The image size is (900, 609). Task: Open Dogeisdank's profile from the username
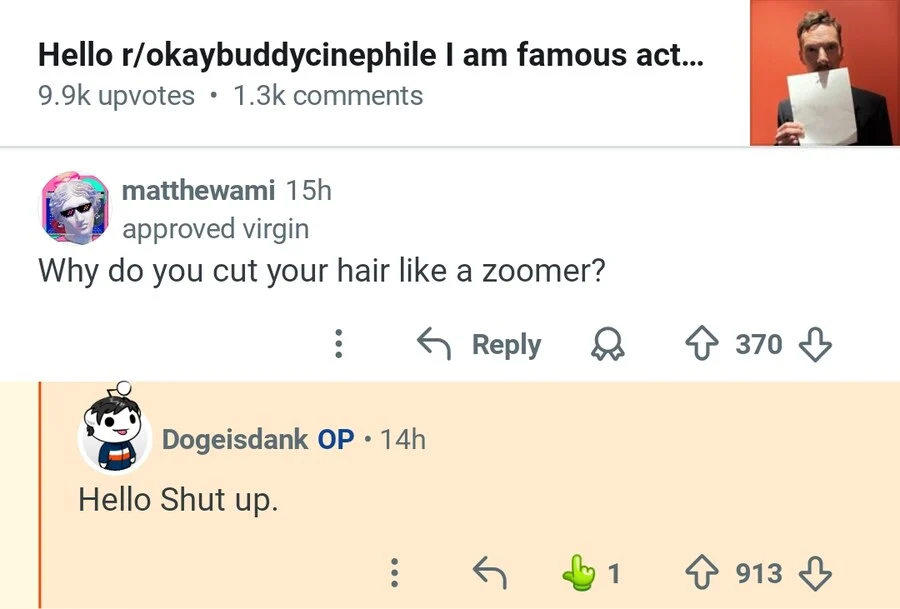click(234, 439)
